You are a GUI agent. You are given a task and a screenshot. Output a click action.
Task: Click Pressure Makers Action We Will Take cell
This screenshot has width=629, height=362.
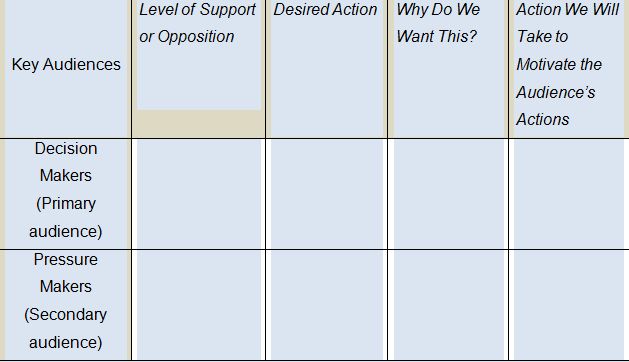click(x=569, y=305)
